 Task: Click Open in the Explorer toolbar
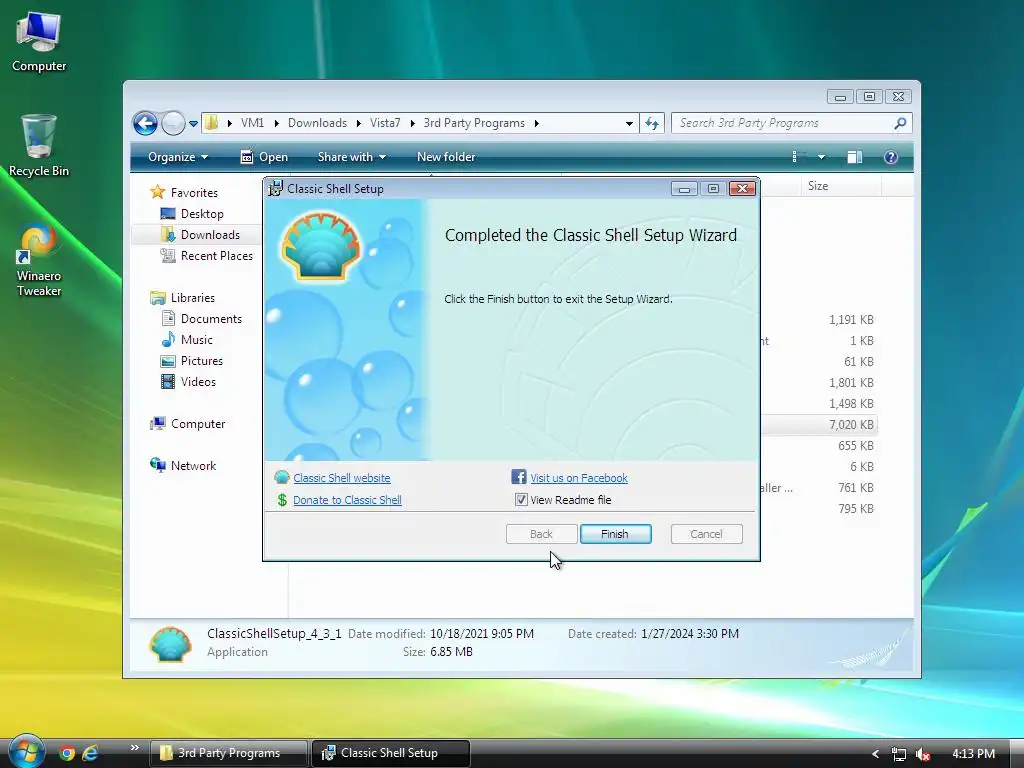coord(264,157)
